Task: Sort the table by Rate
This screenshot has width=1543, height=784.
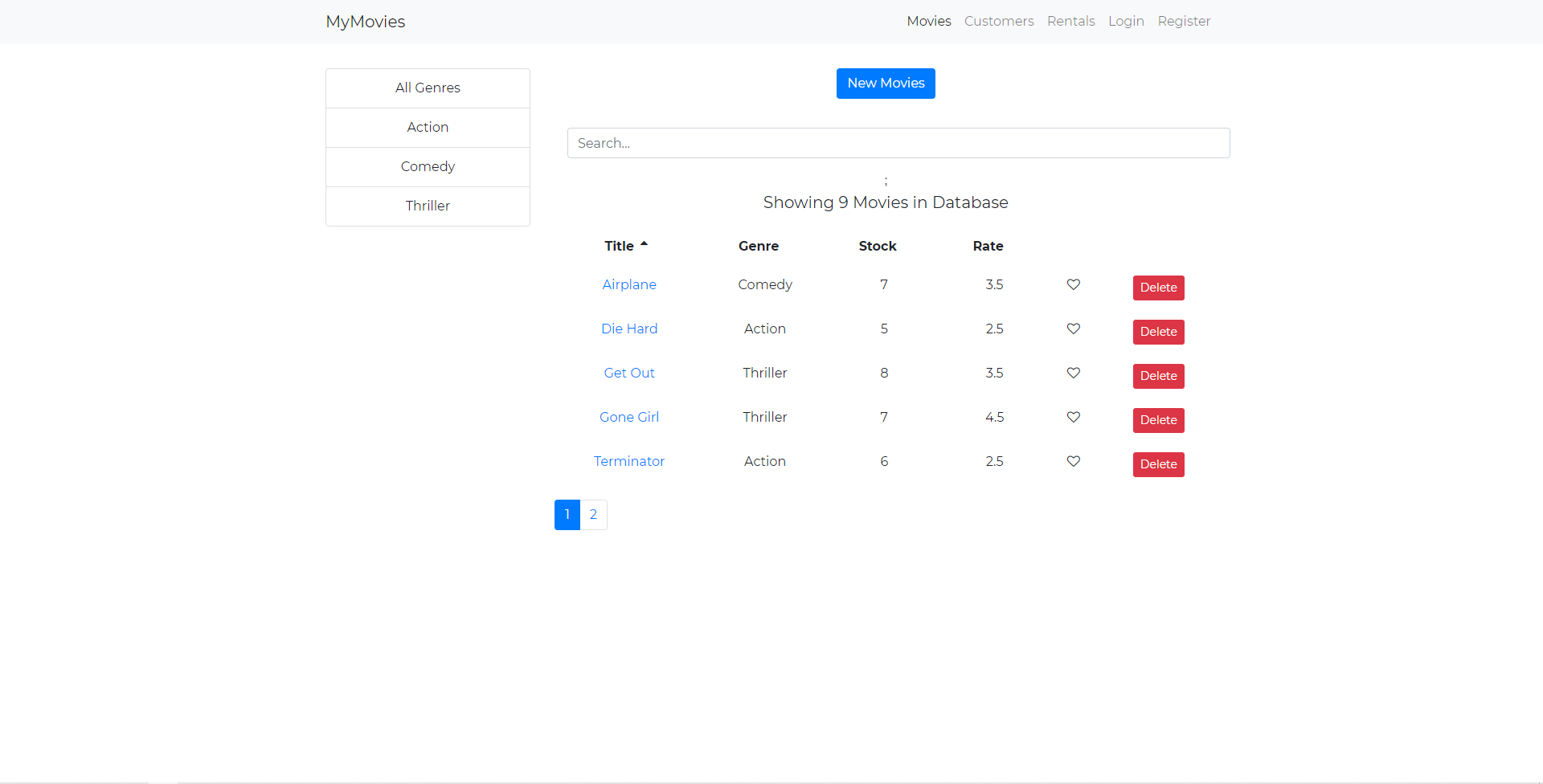Action: [x=988, y=246]
